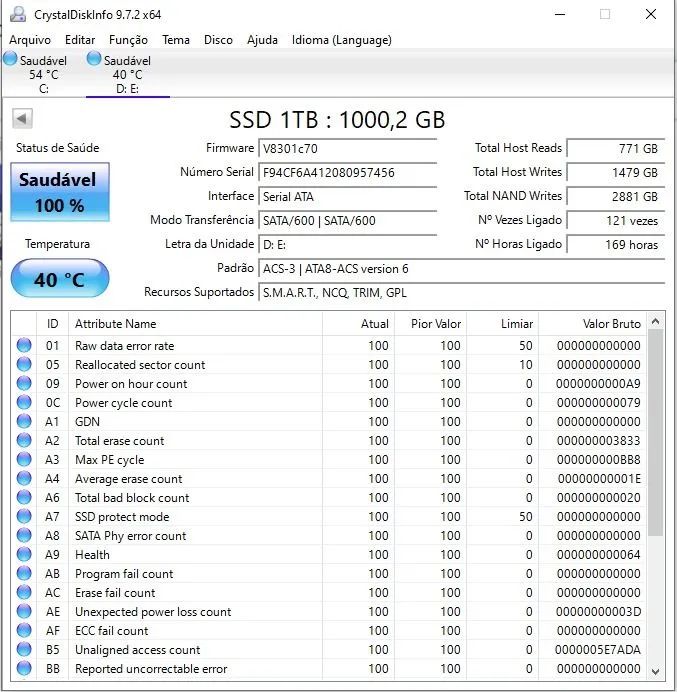Screen dimensions: 677x692
Task: Click raw value 000000003833
Action: tap(598, 440)
